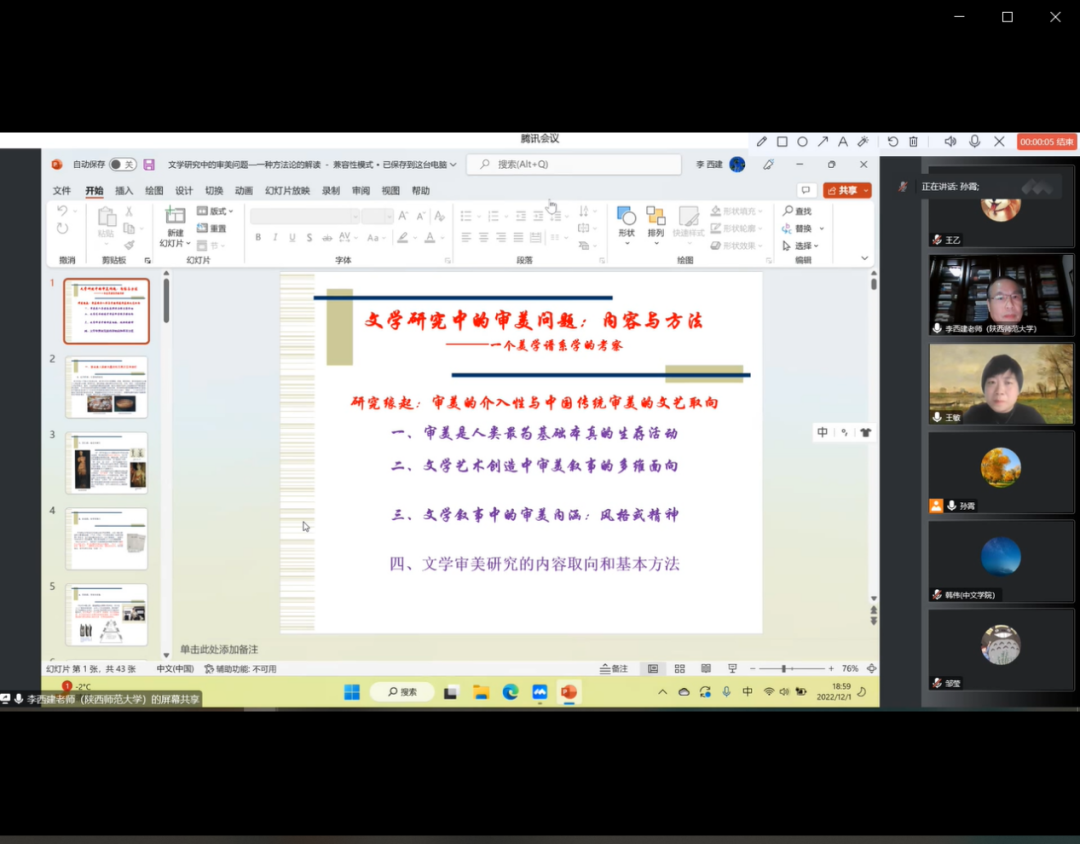Image resolution: width=1080 pixels, height=844 pixels.
Task: Pick the arrow annotation tool
Action: tap(823, 142)
